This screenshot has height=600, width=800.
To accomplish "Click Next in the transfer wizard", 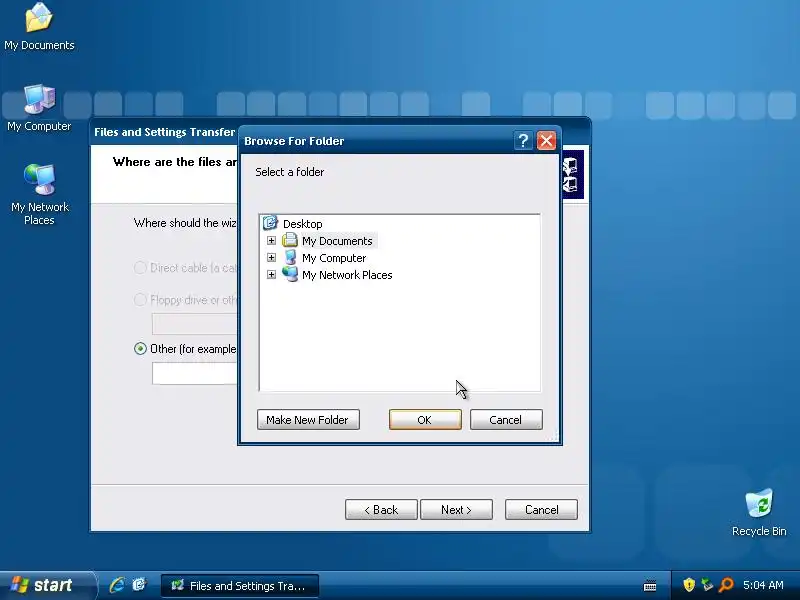I will [457, 510].
